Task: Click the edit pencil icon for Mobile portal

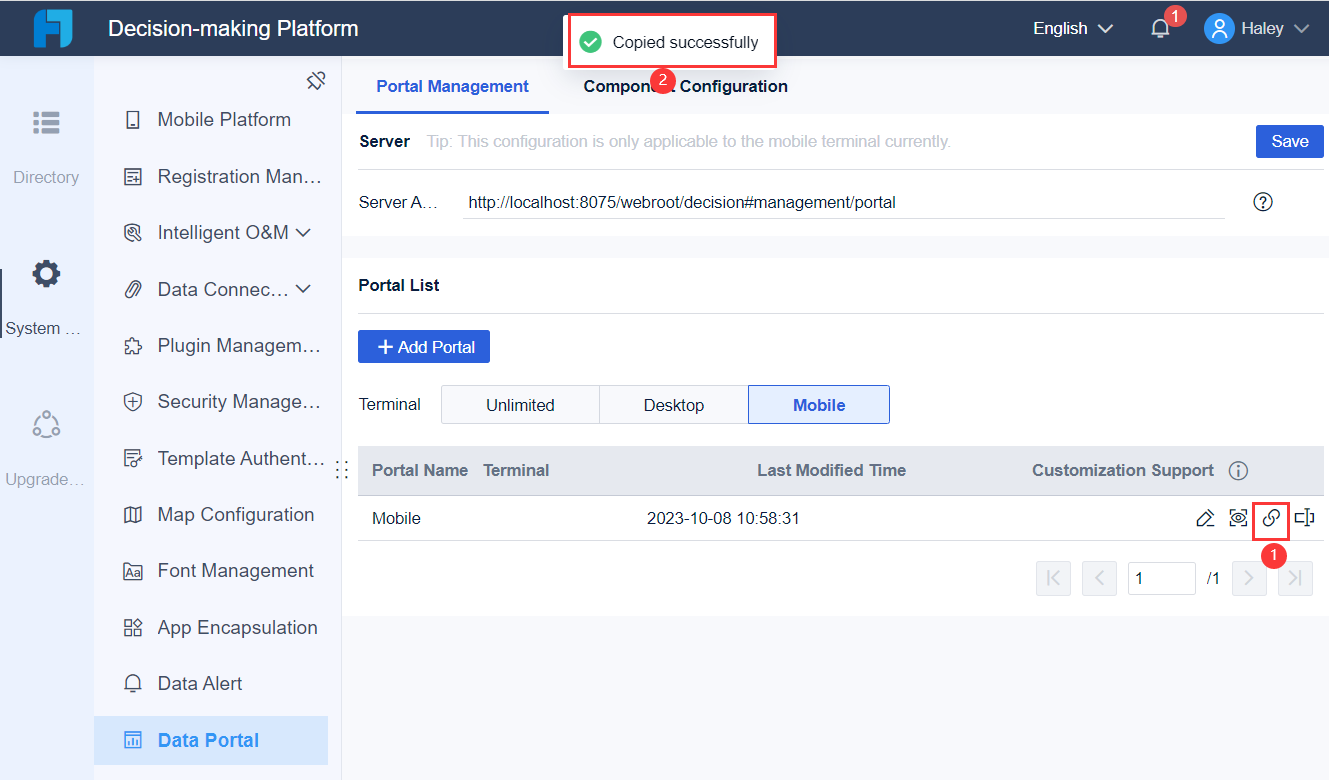Action: click(x=1205, y=518)
